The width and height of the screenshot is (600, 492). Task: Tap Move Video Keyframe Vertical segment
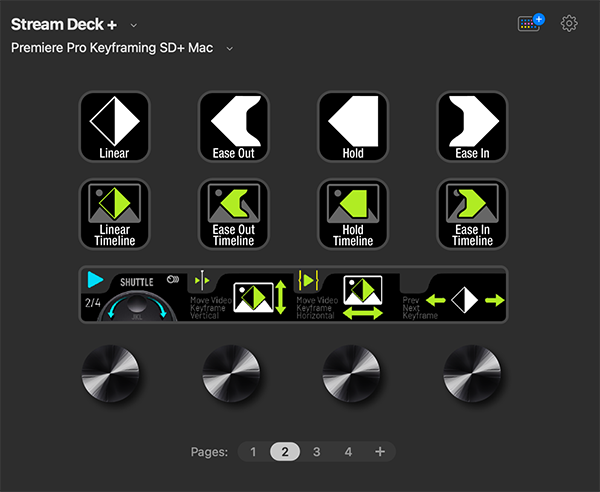tap(240, 295)
